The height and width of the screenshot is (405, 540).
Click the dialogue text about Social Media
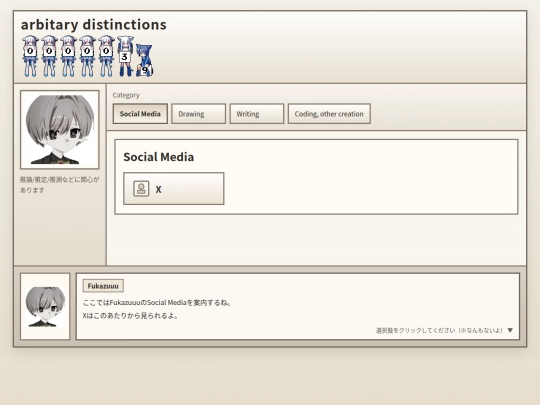pos(157,303)
